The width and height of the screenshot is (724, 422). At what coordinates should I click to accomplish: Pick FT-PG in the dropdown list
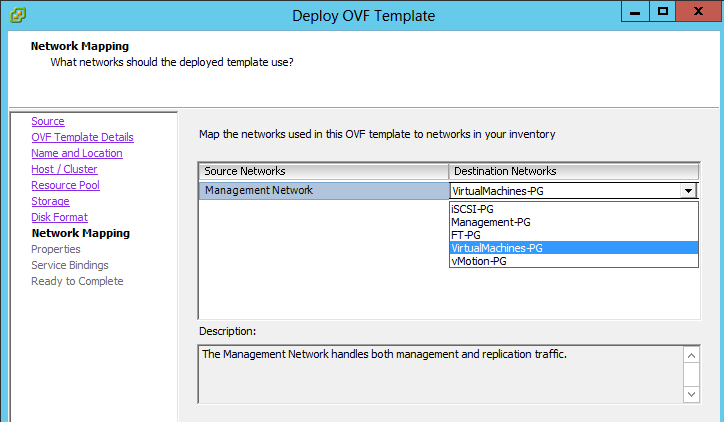click(466, 235)
